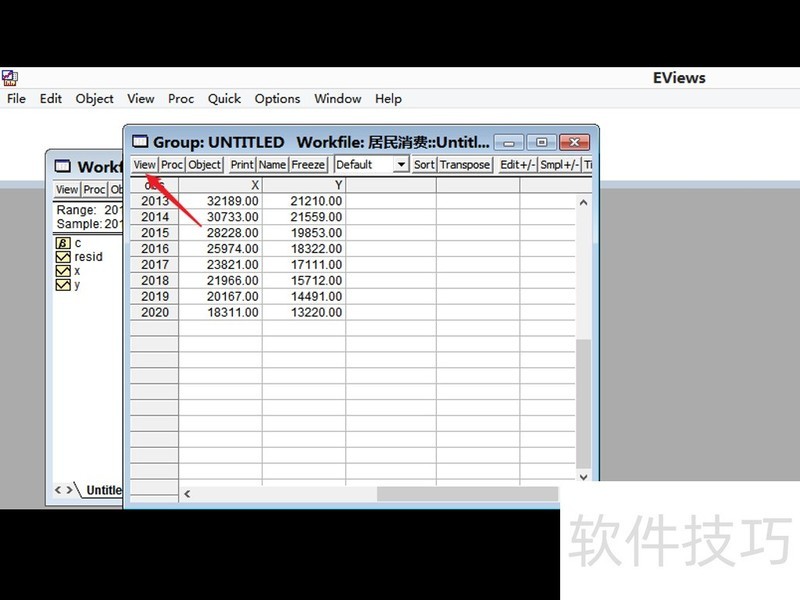Click the Print button in Group toolbar
The height and width of the screenshot is (600, 800).
(x=242, y=165)
